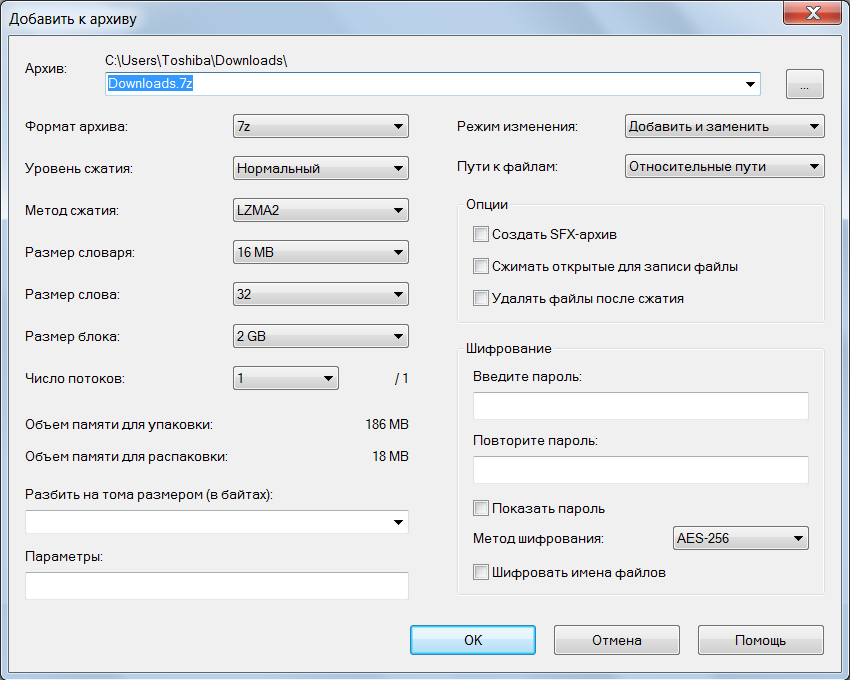Open the Режим изменения dropdown

724,127
